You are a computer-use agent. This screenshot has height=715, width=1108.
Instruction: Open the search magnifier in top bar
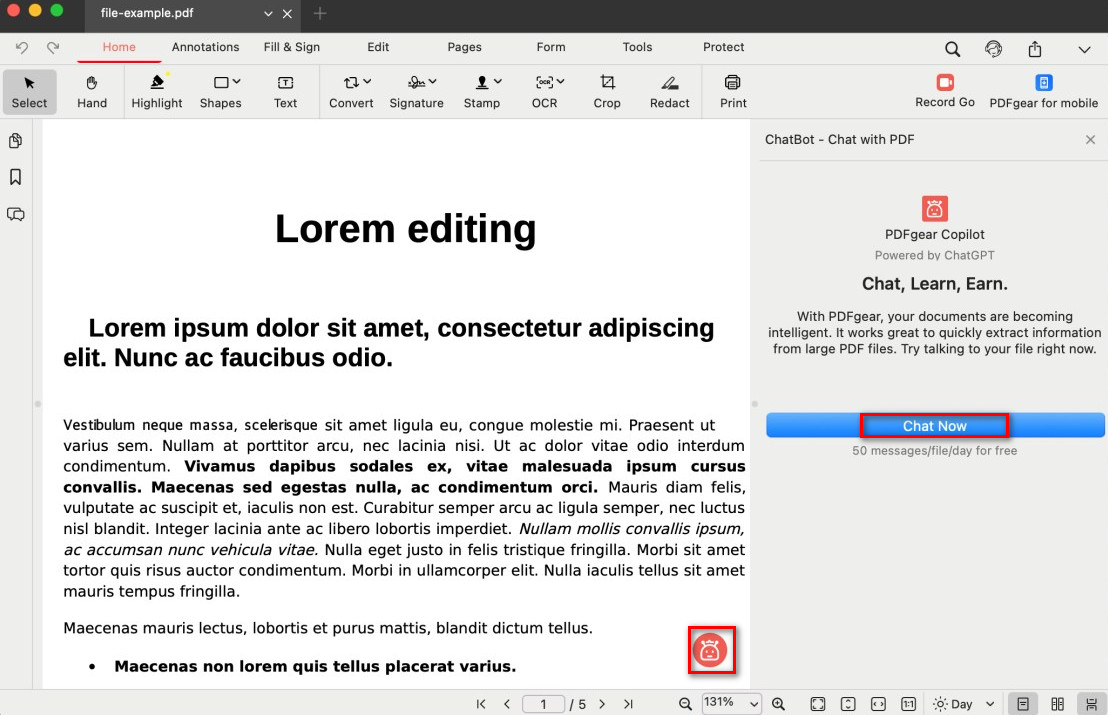(x=952, y=49)
